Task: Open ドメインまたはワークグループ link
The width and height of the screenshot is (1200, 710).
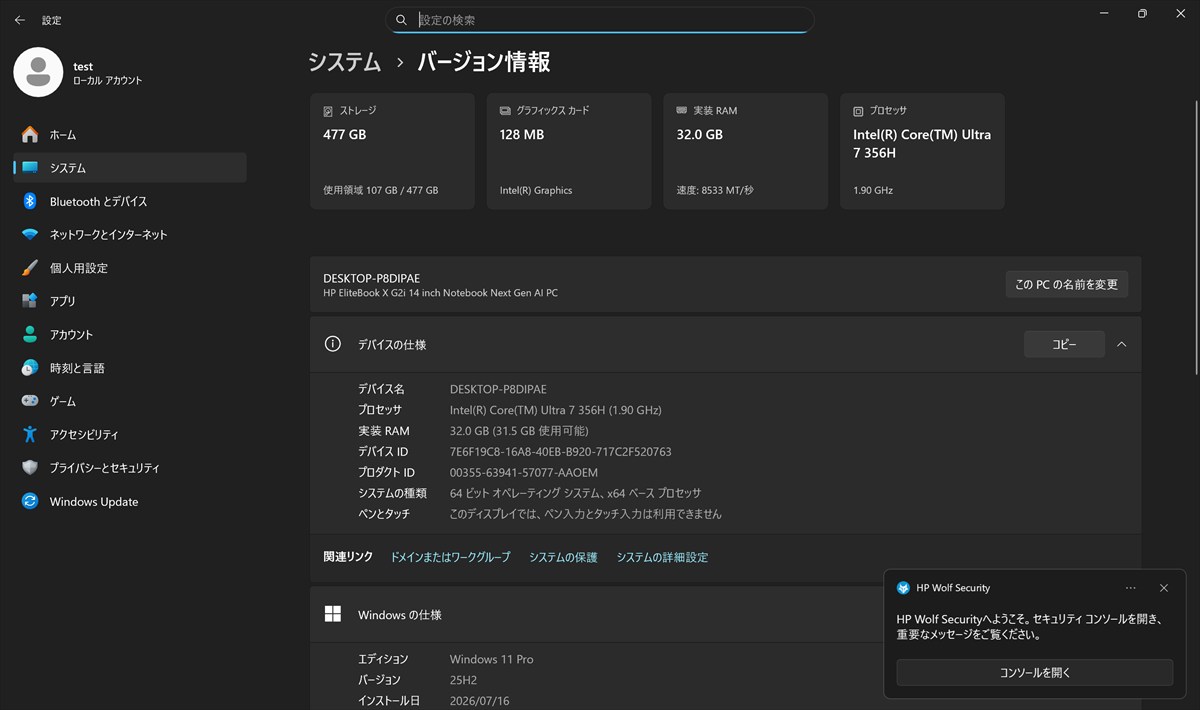Action: pyautogui.click(x=450, y=557)
